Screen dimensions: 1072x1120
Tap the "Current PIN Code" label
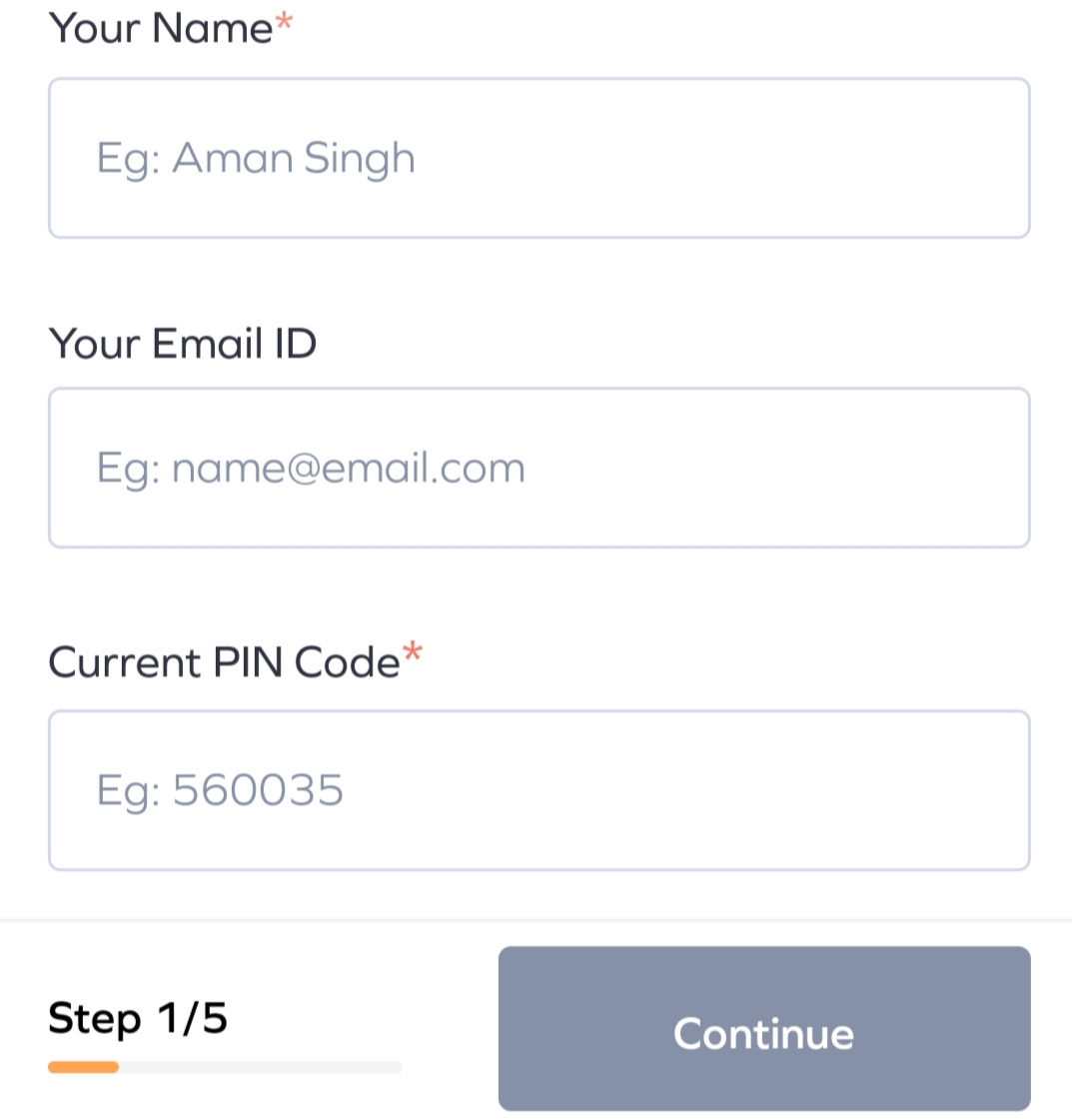(224, 662)
